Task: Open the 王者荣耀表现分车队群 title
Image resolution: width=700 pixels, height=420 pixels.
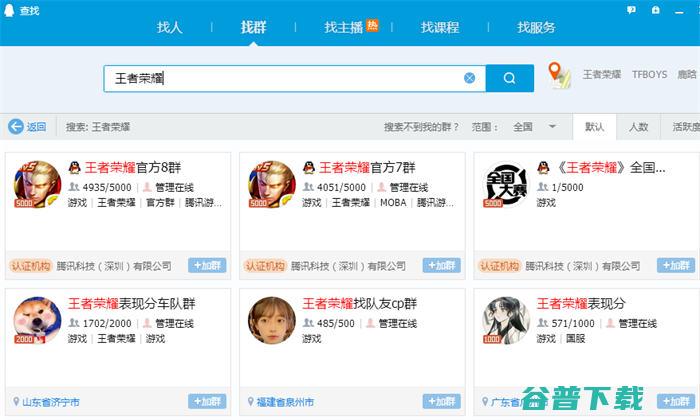Action: coord(131,304)
